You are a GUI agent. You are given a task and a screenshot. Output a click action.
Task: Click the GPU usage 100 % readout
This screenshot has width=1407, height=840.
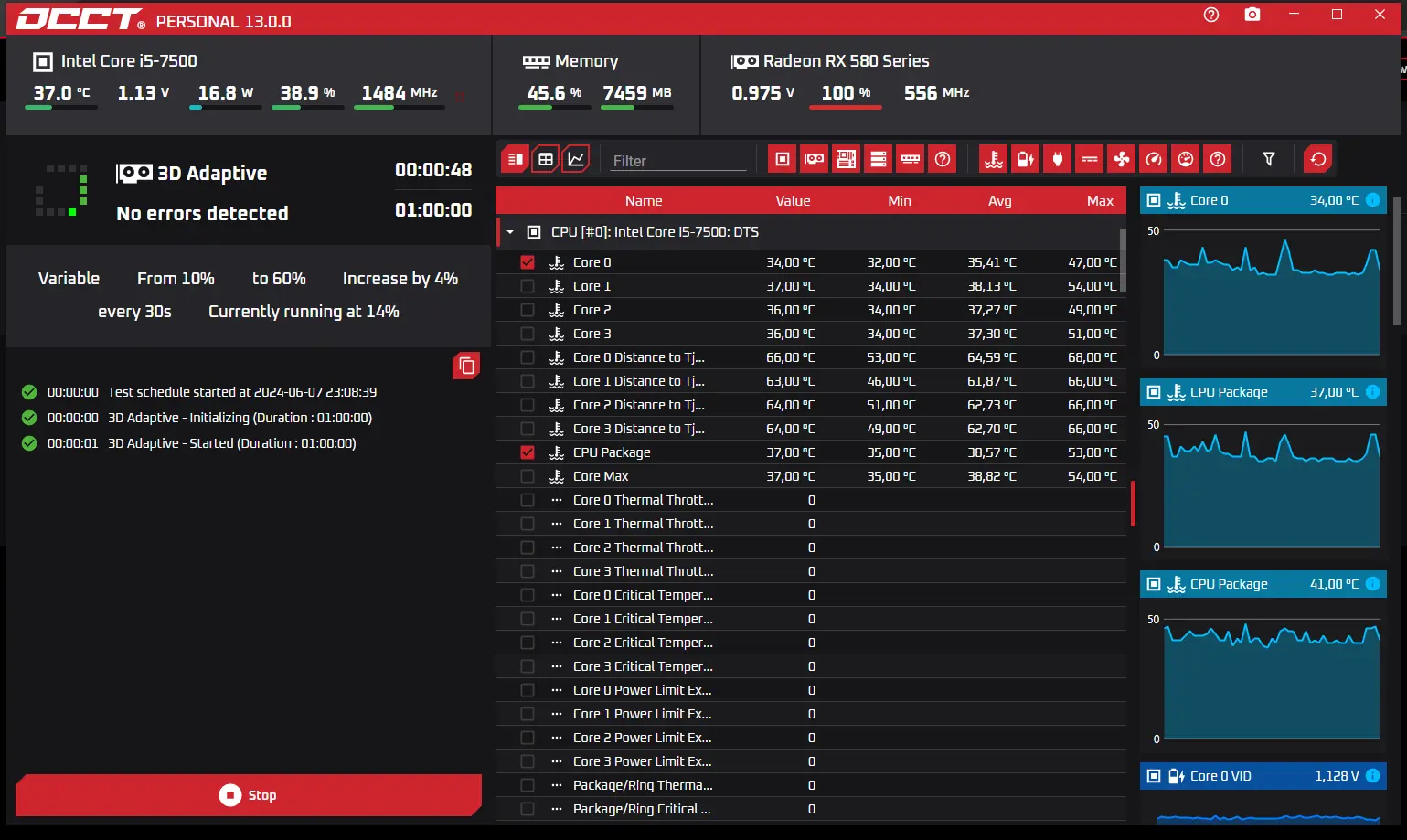(x=846, y=93)
